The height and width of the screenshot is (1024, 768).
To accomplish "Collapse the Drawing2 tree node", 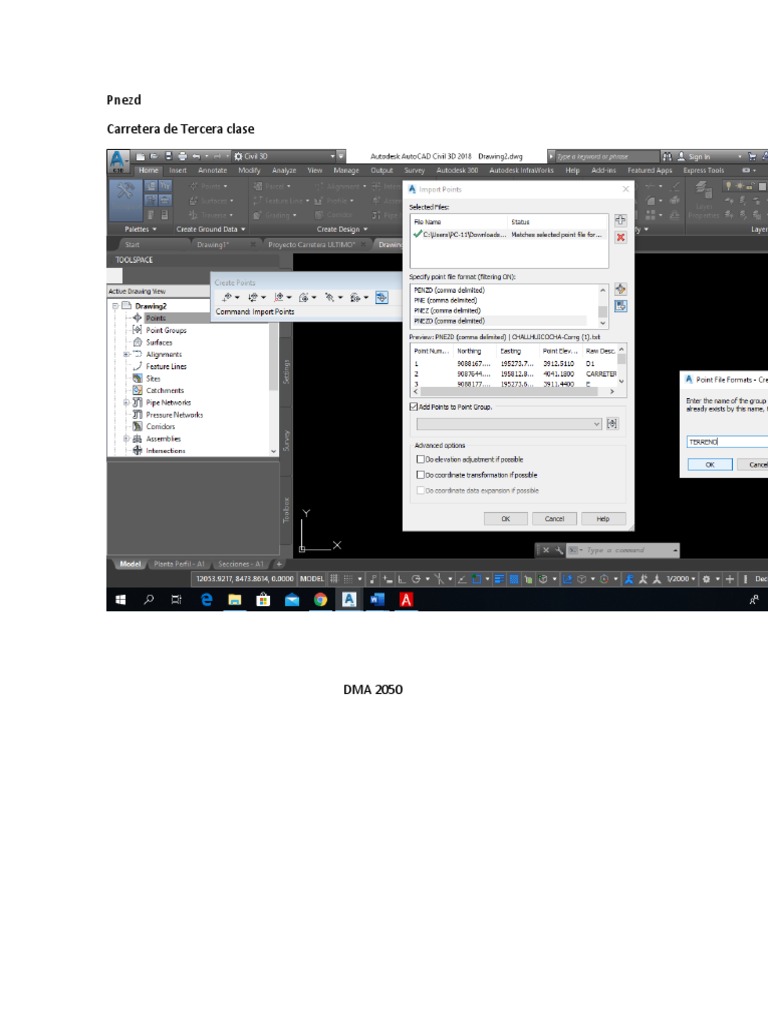I will [115, 306].
